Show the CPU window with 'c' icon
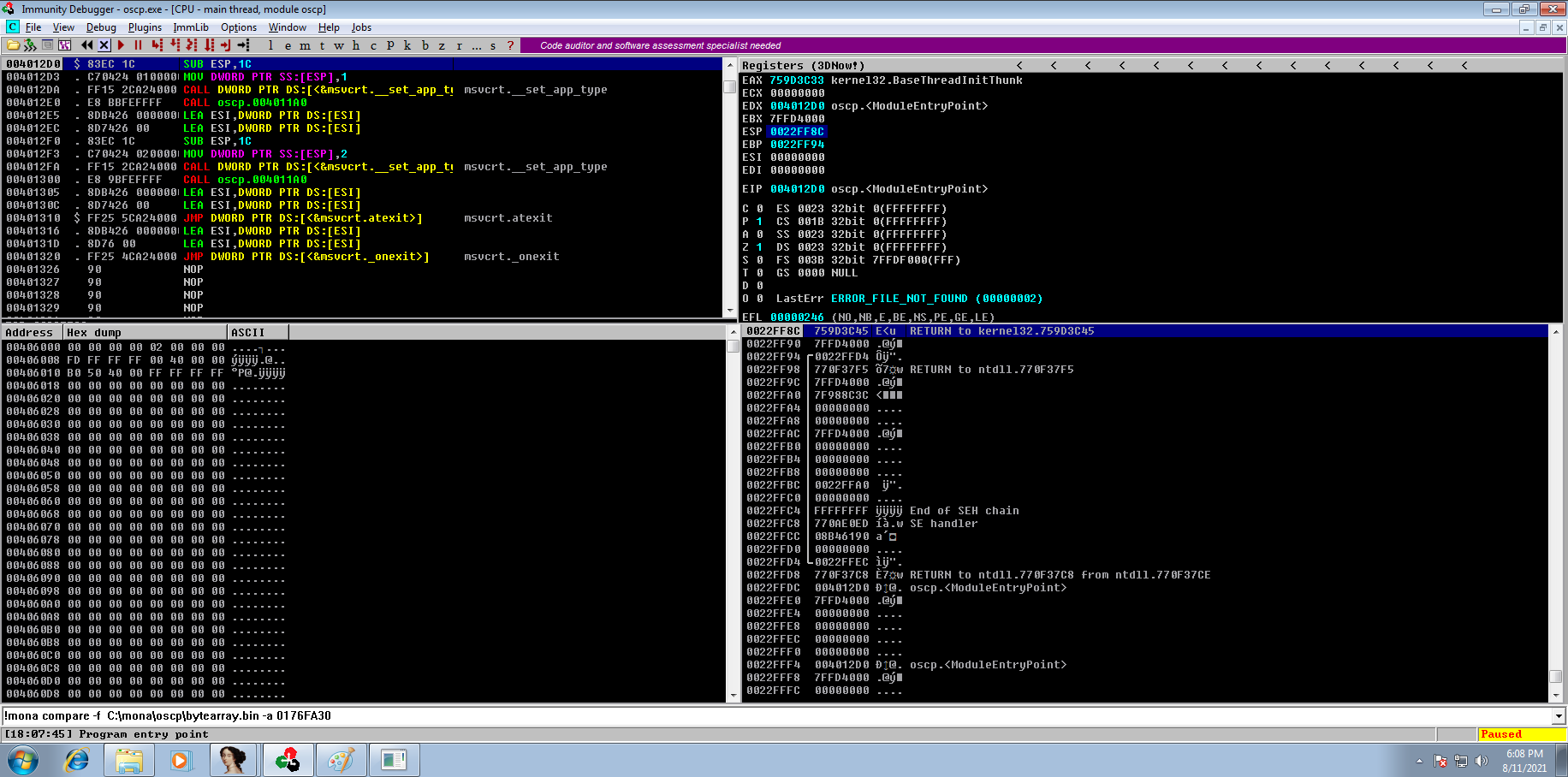The image size is (1568, 777). pyautogui.click(x=373, y=45)
